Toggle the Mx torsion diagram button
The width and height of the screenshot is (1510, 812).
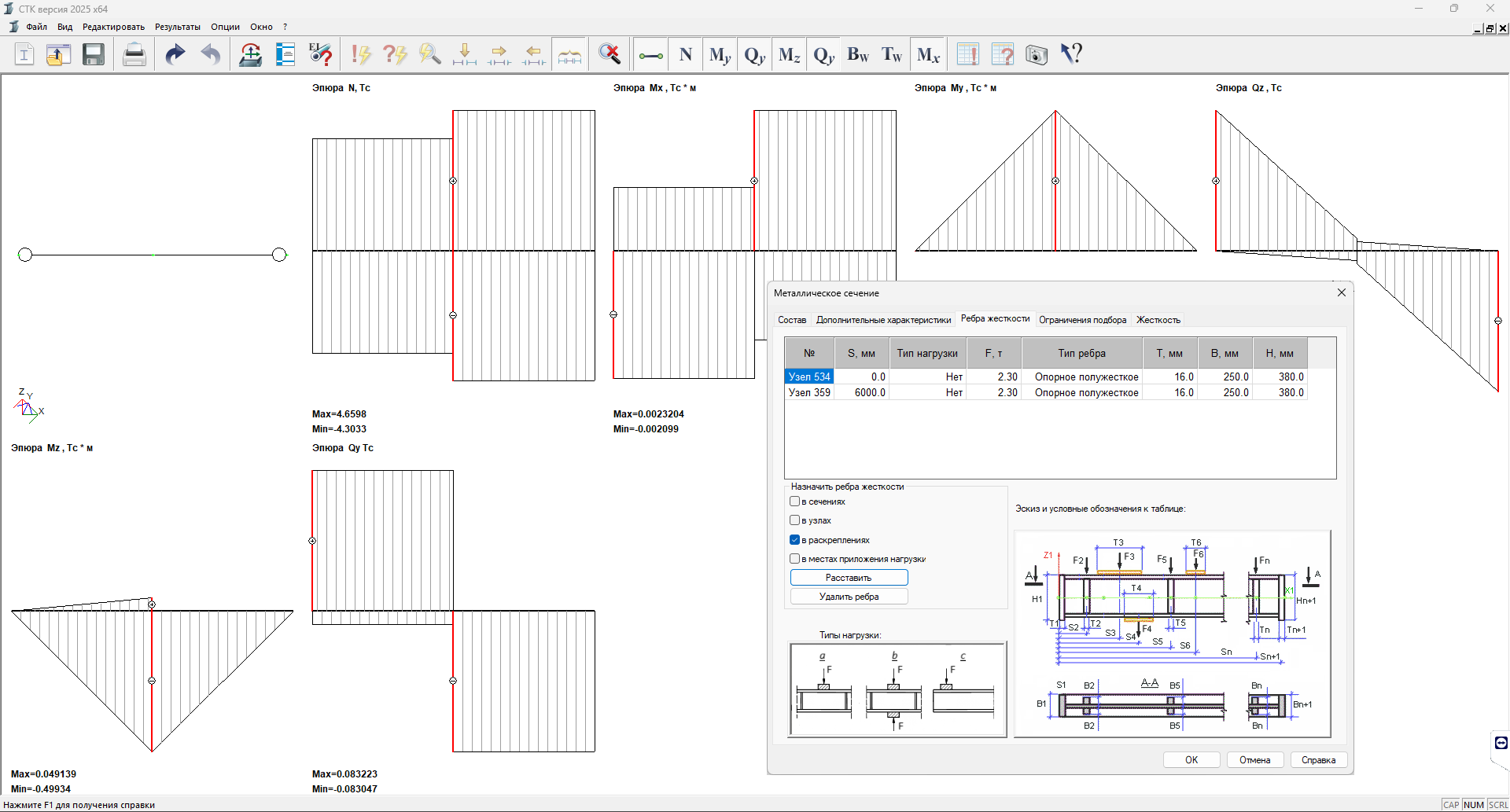[928, 54]
